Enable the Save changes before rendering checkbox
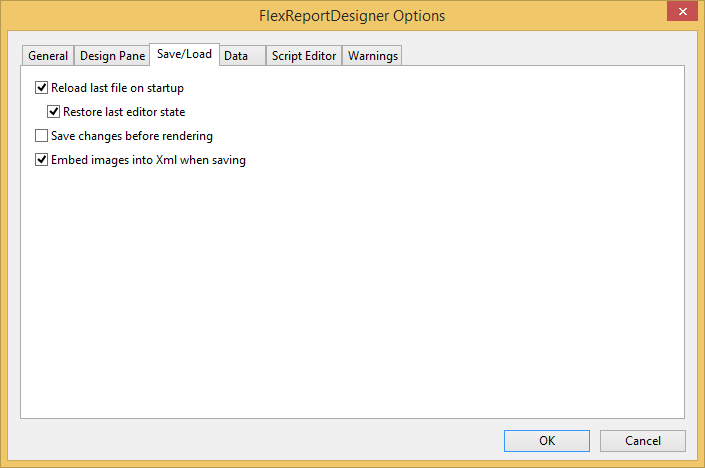Screen dimensions: 705x468 [x=42, y=136]
